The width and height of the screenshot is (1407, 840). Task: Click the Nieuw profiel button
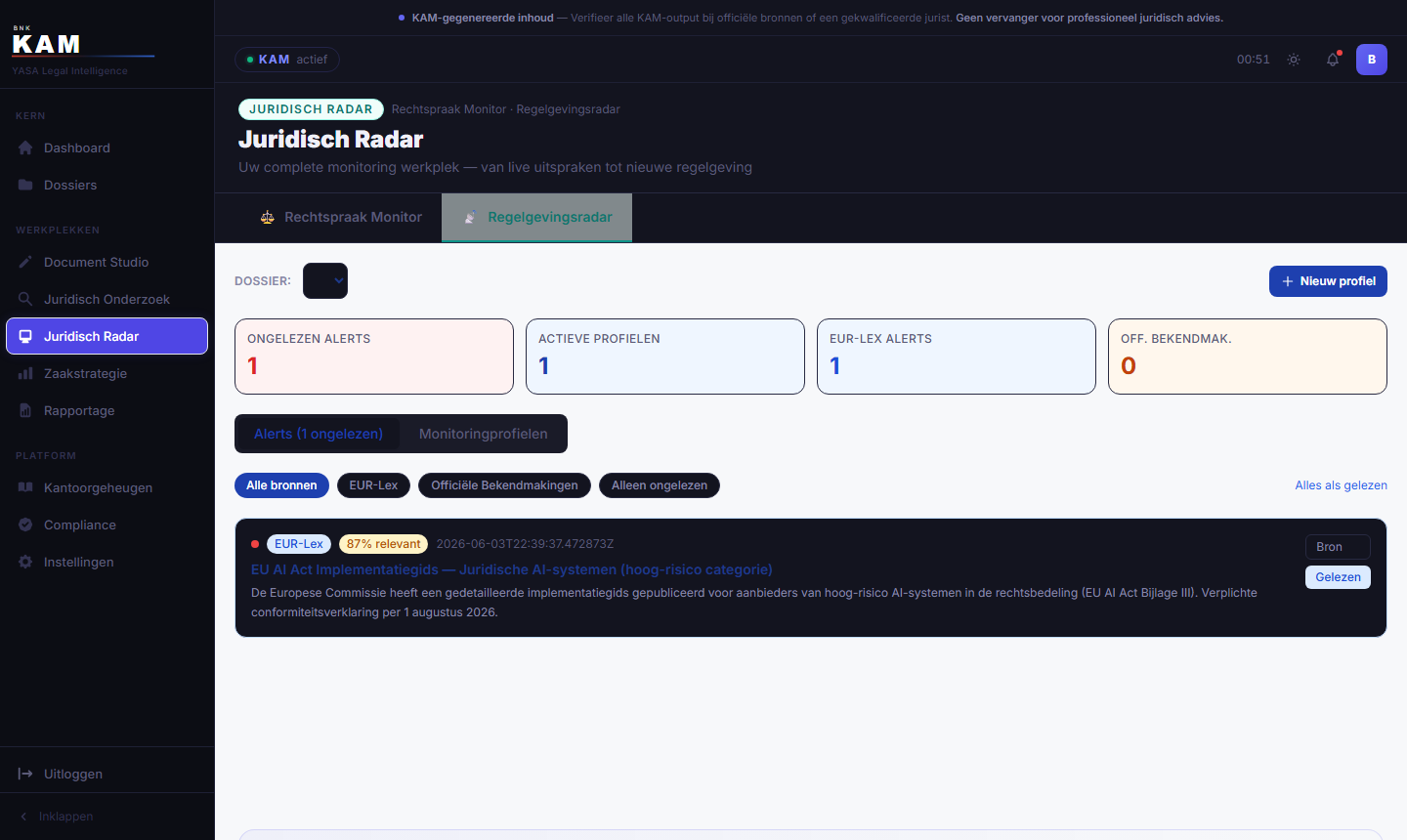[1328, 281]
